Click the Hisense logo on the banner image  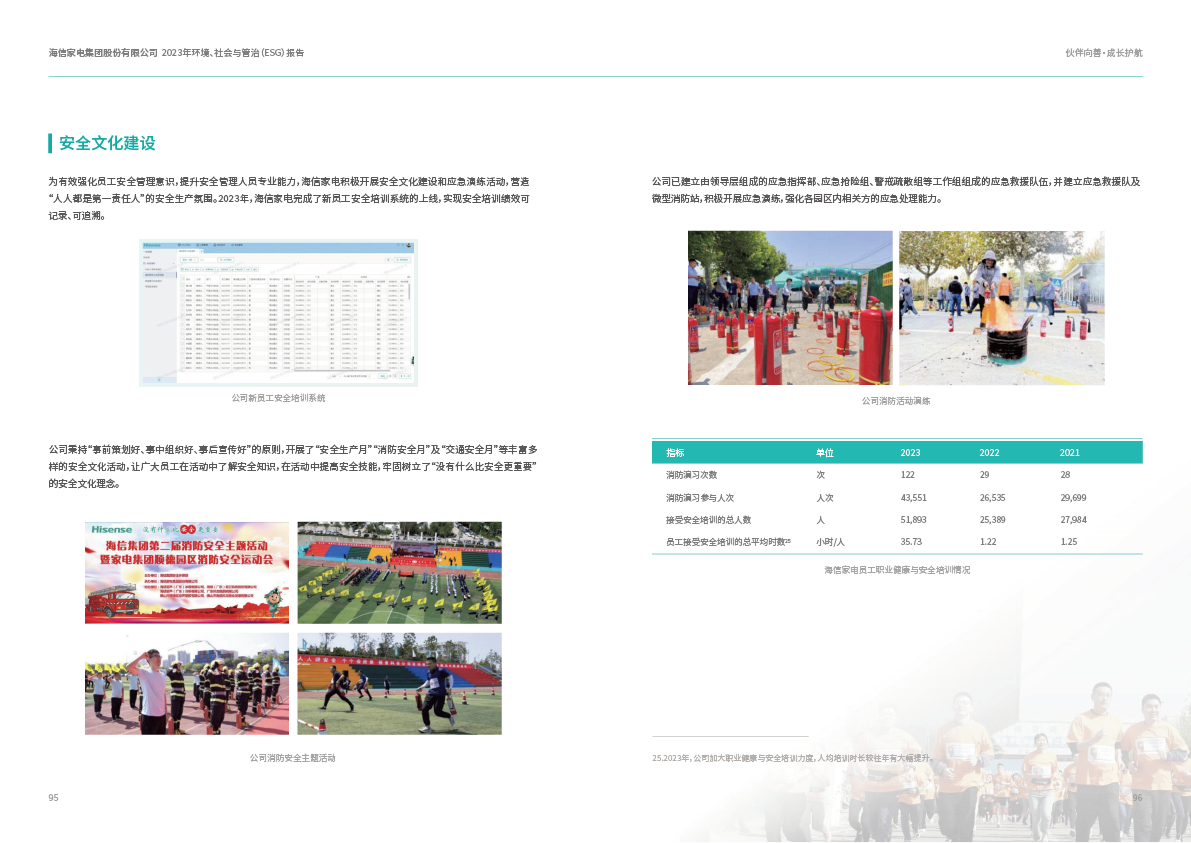(111, 529)
